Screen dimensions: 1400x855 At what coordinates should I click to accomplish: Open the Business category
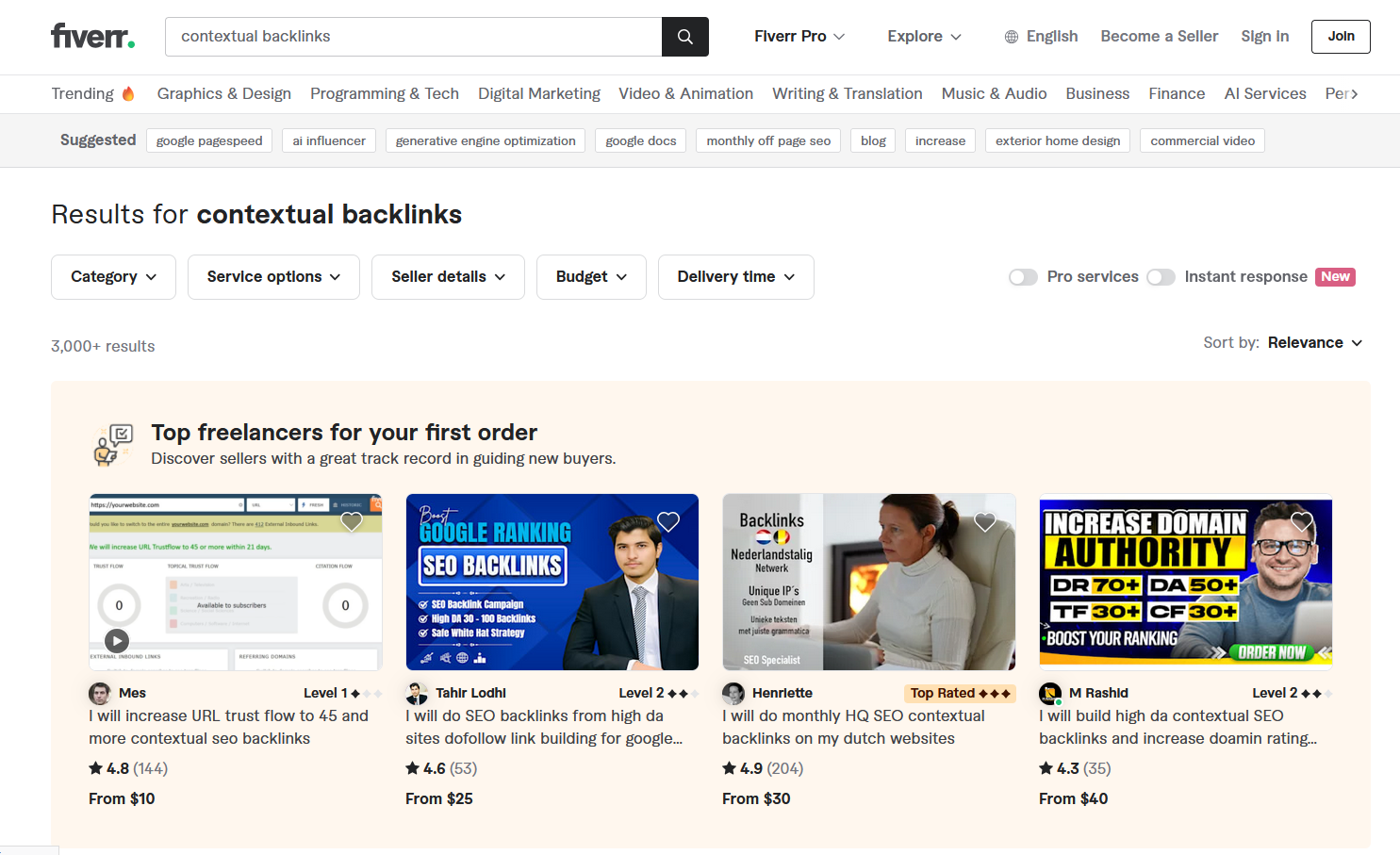pos(1097,93)
